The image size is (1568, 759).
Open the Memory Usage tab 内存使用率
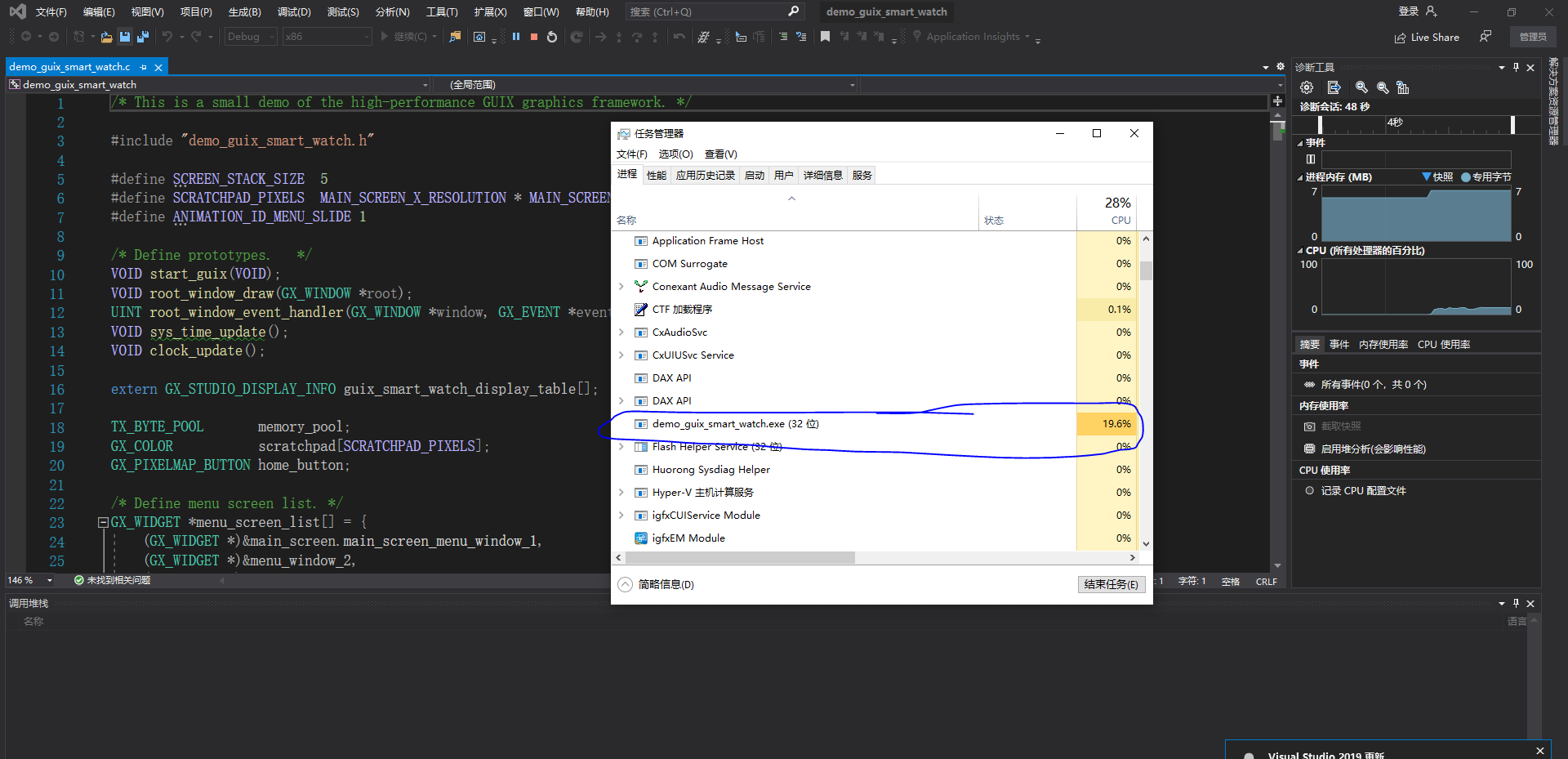point(1383,345)
